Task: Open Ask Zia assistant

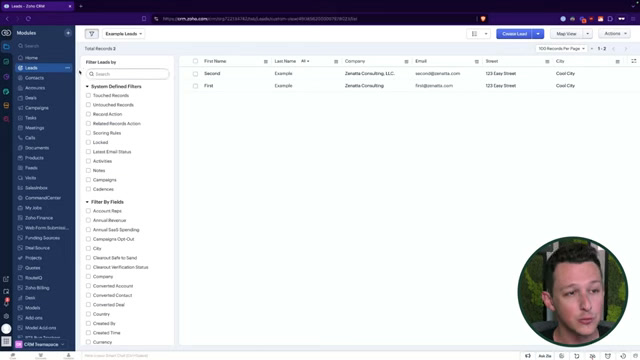Action: (544, 356)
